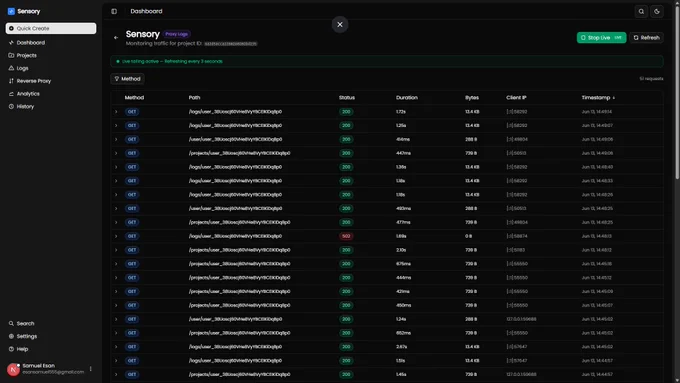Click the Samuel Esan avatar

[x=13, y=369]
